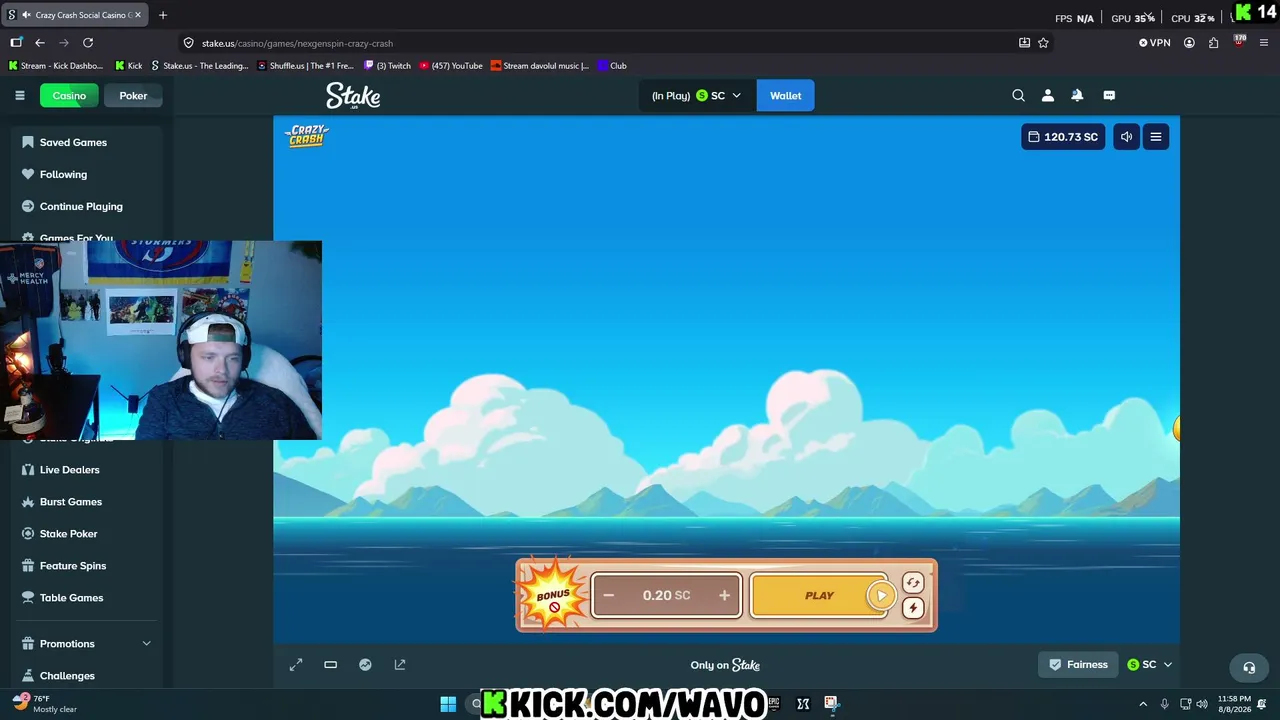The width and height of the screenshot is (1280, 720).
Task: Open the Kick bookmark
Action: (x=128, y=66)
